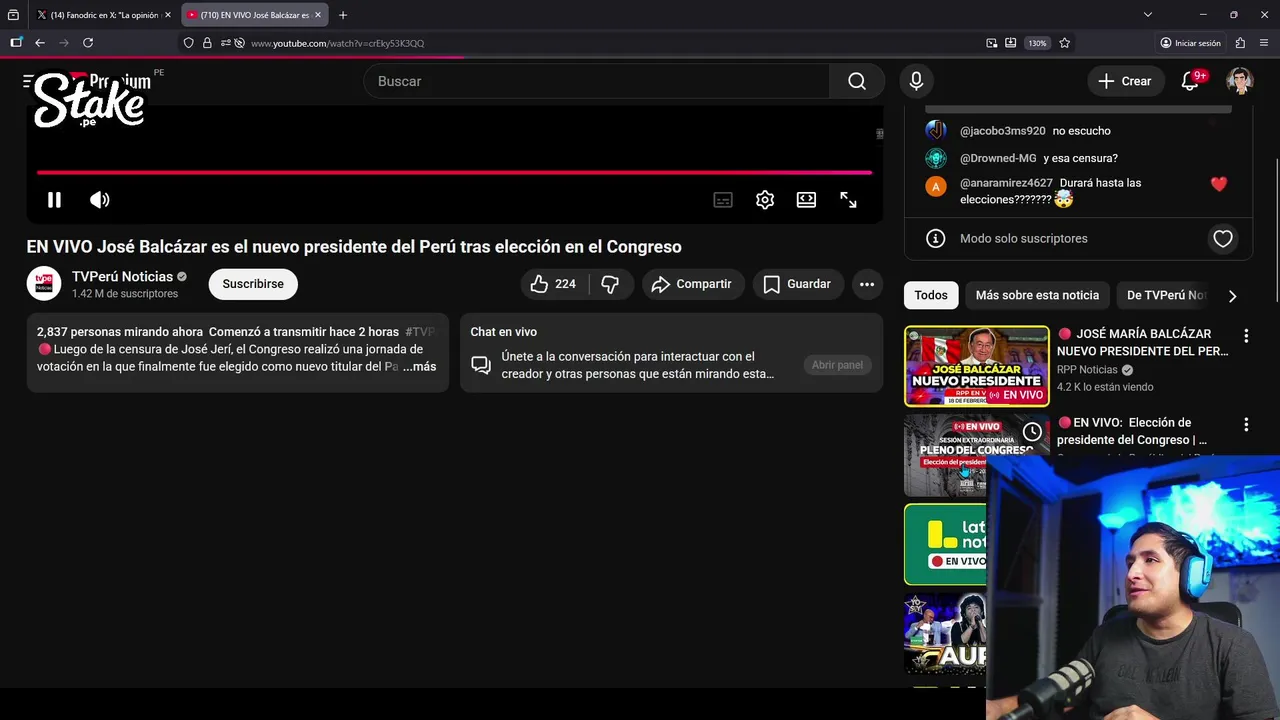Open the tab overview icon at top left
Screen dimensions: 1280x720
pos(13,15)
